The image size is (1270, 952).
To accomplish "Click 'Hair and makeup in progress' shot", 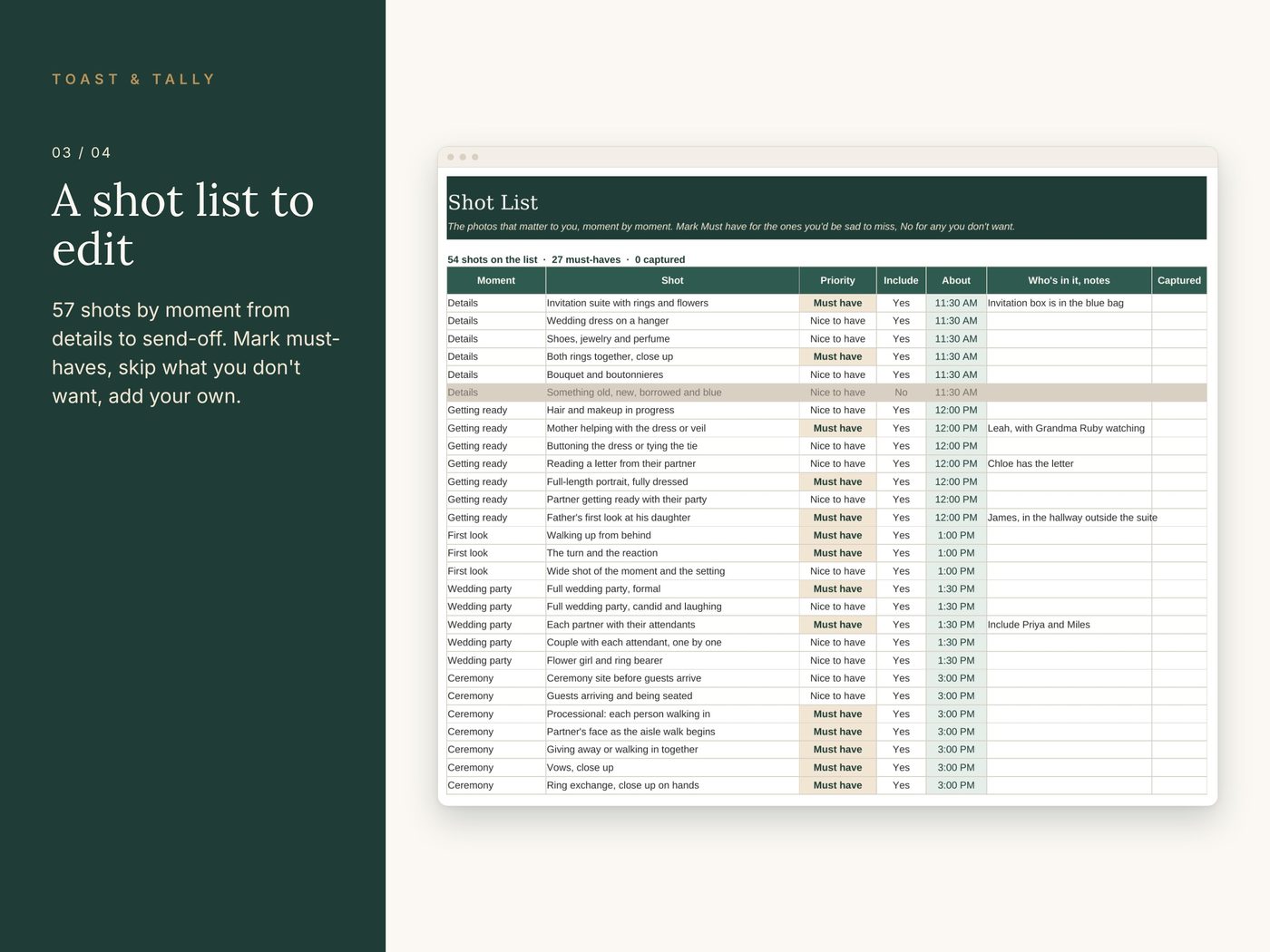I will (672, 410).
